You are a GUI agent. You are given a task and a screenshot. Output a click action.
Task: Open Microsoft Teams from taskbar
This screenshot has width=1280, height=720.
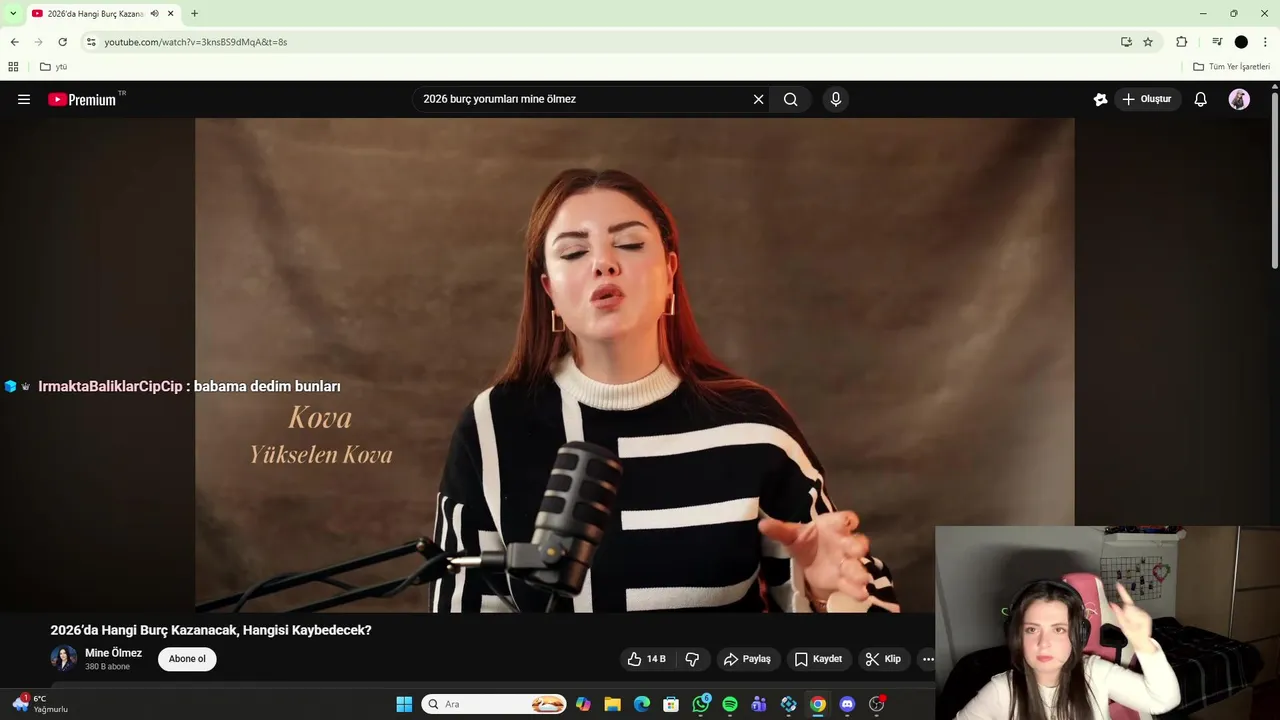[759, 704]
